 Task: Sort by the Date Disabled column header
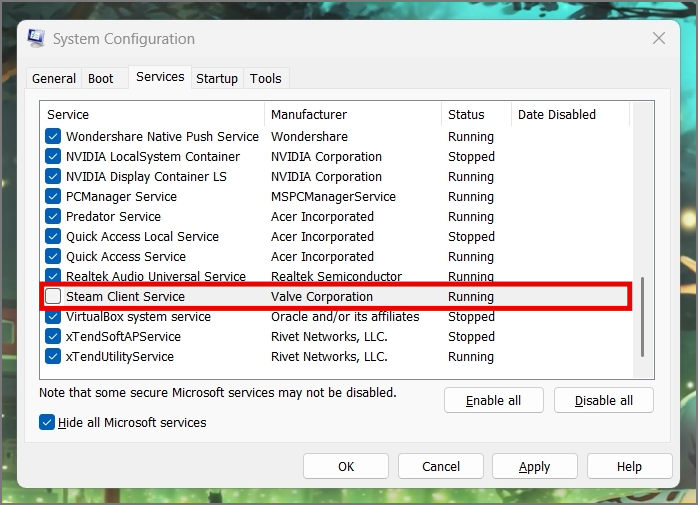pyautogui.click(x=570, y=114)
